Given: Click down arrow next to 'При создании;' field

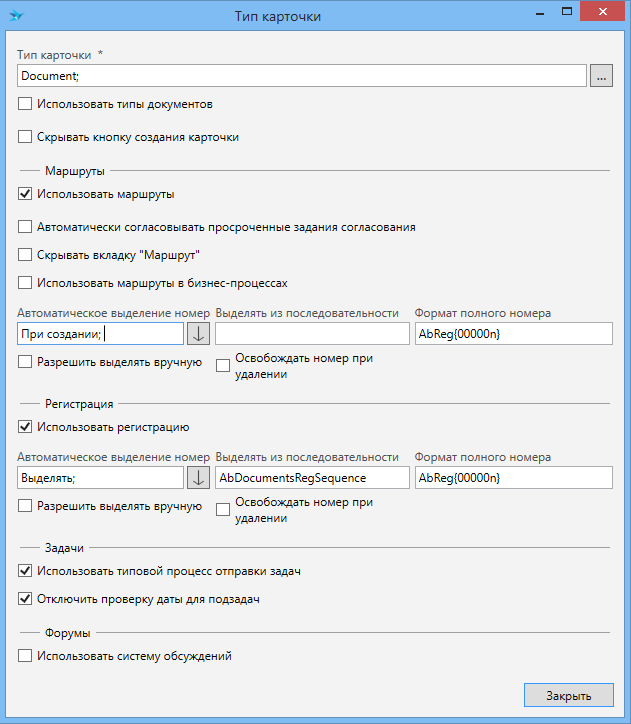Looking at the screenshot, I should pos(198,334).
